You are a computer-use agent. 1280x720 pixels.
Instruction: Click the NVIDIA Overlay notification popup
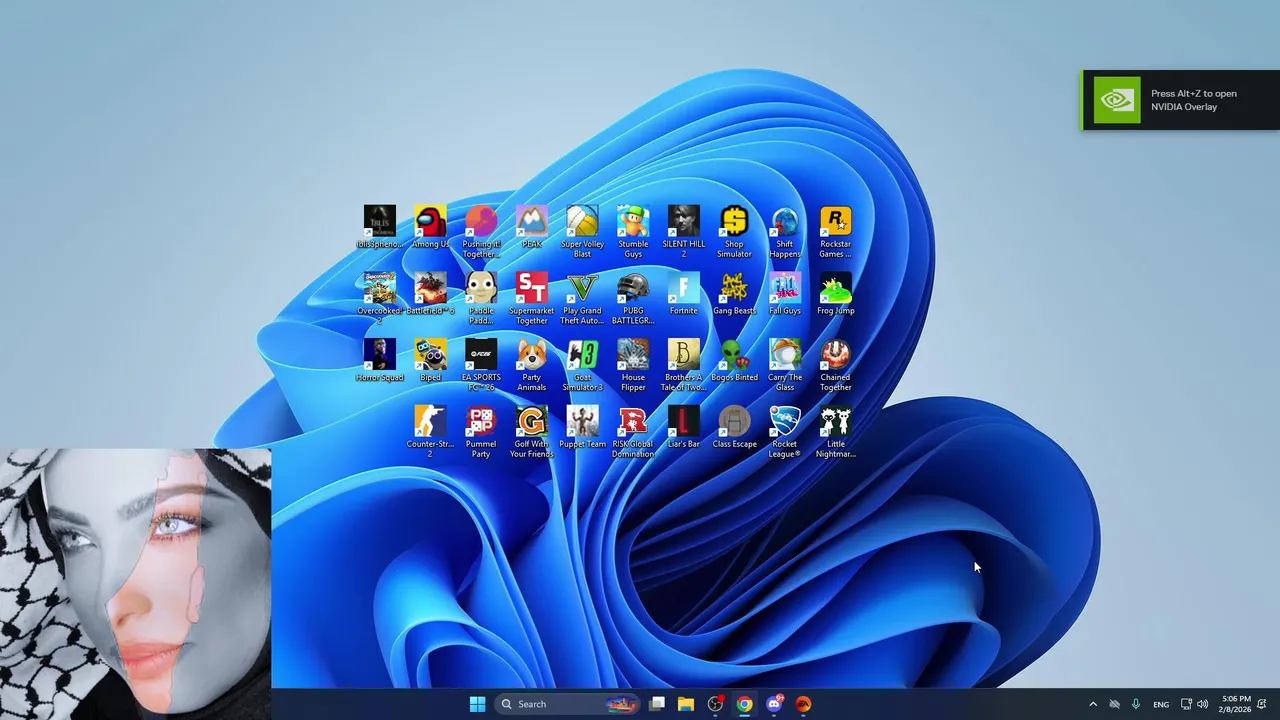point(1180,100)
